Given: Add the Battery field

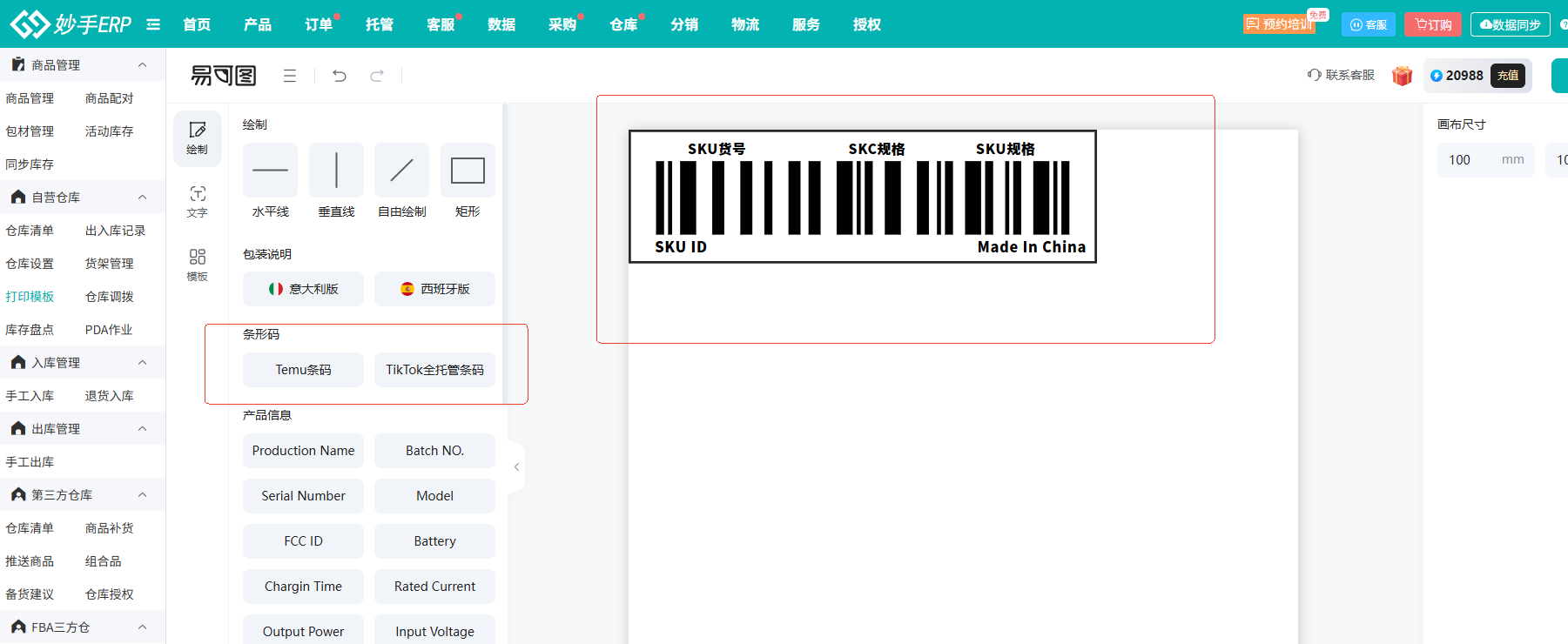Looking at the screenshot, I should click(434, 541).
